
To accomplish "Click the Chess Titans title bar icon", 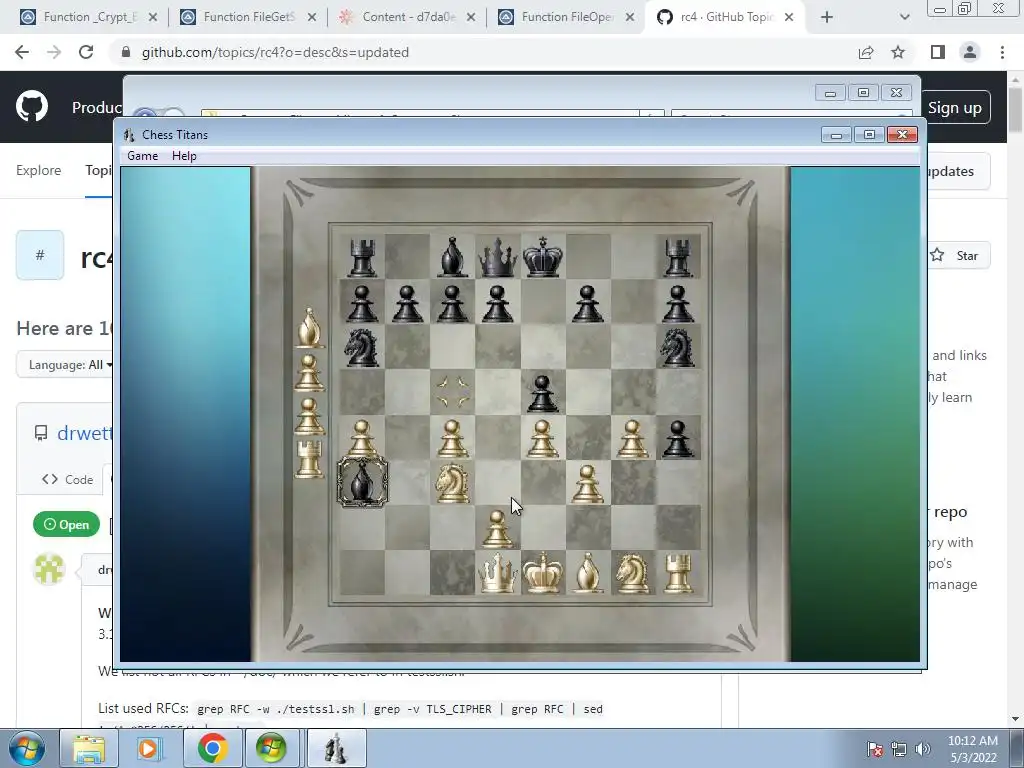I will click(x=129, y=135).
